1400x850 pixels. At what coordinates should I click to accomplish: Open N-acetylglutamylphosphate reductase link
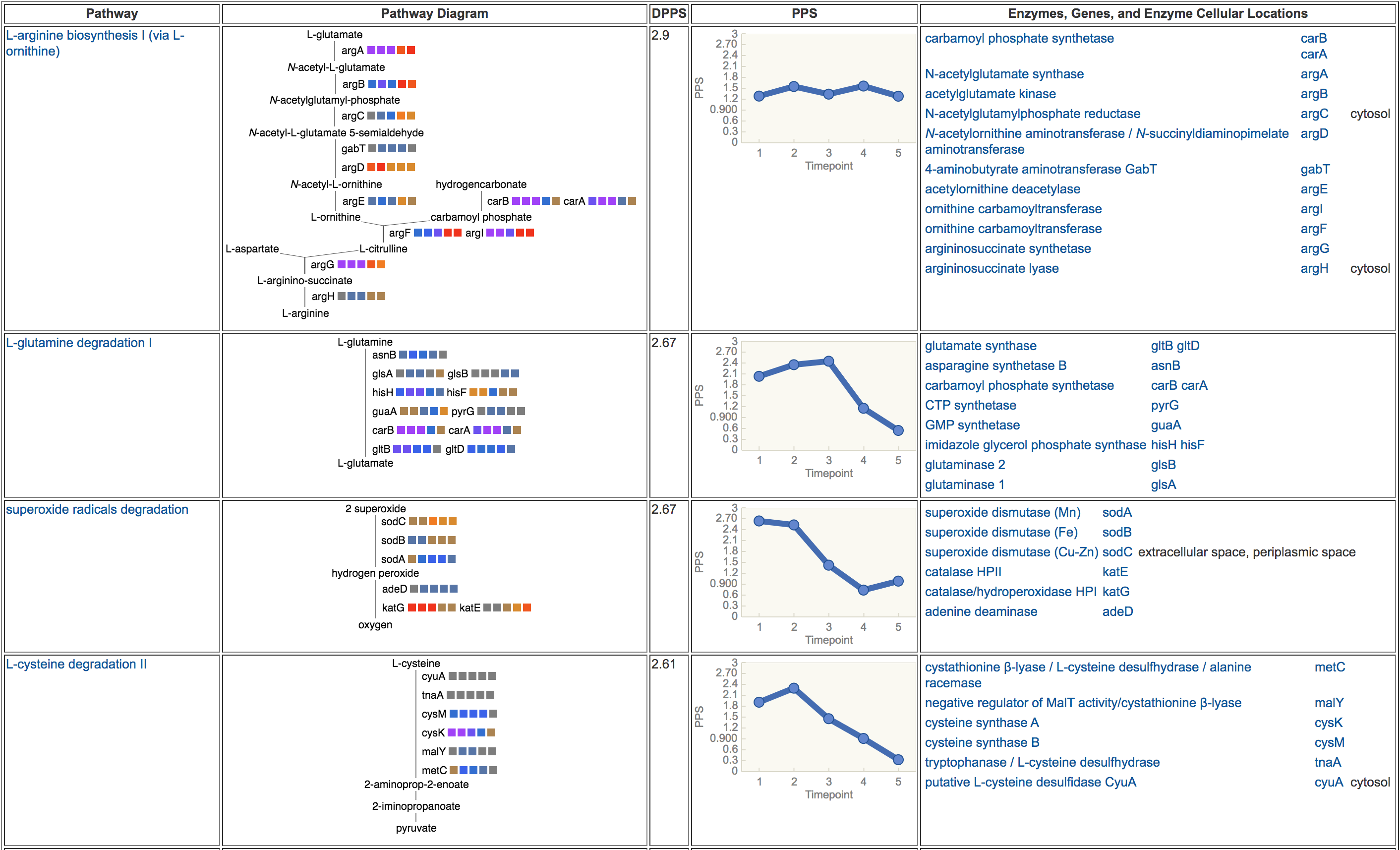[x=1032, y=114]
